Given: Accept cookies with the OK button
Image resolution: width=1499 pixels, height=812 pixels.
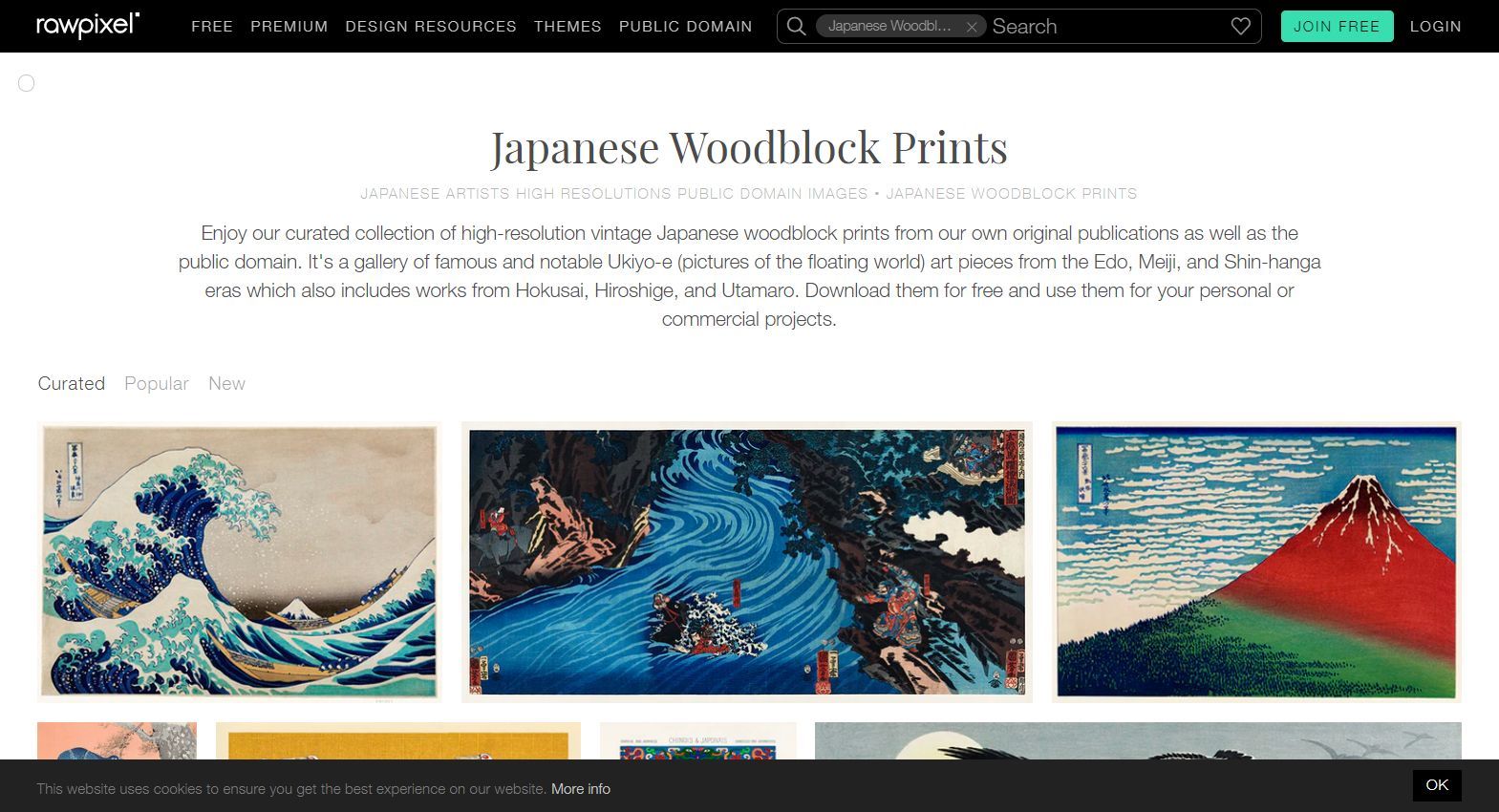Looking at the screenshot, I should 1437,785.
